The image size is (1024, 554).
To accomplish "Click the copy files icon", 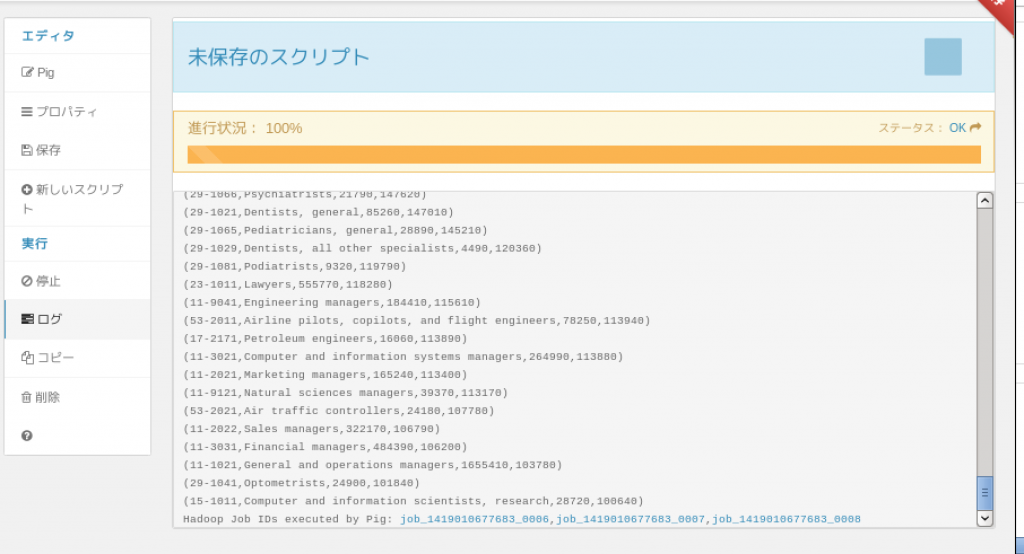I will pyautogui.click(x=27, y=357).
